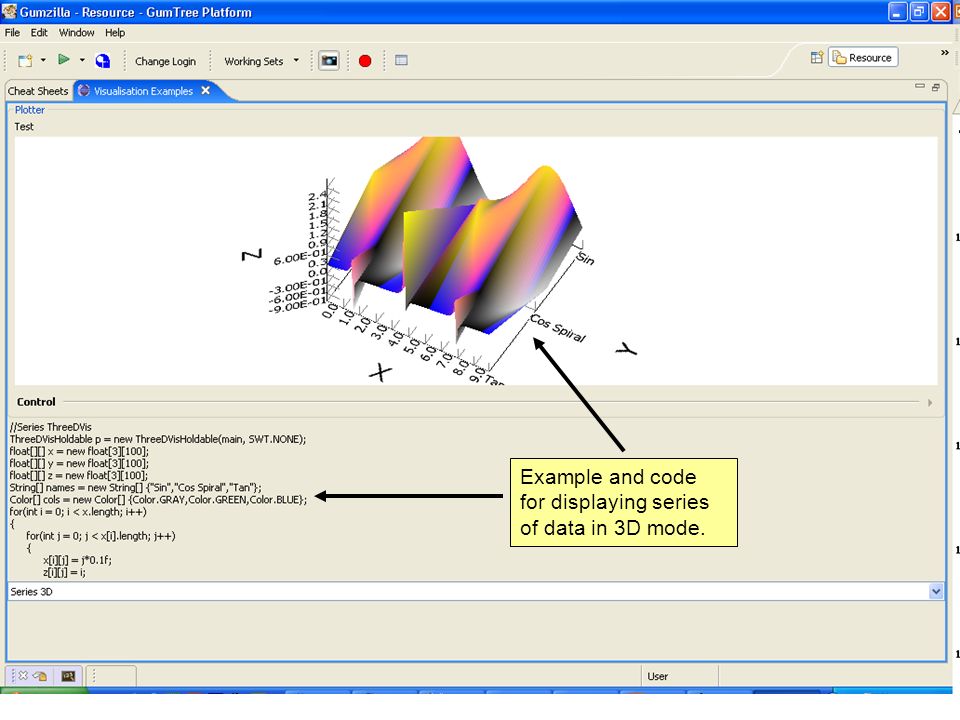Click the User status bar entry
This screenshot has height=720, width=960.
658,676
